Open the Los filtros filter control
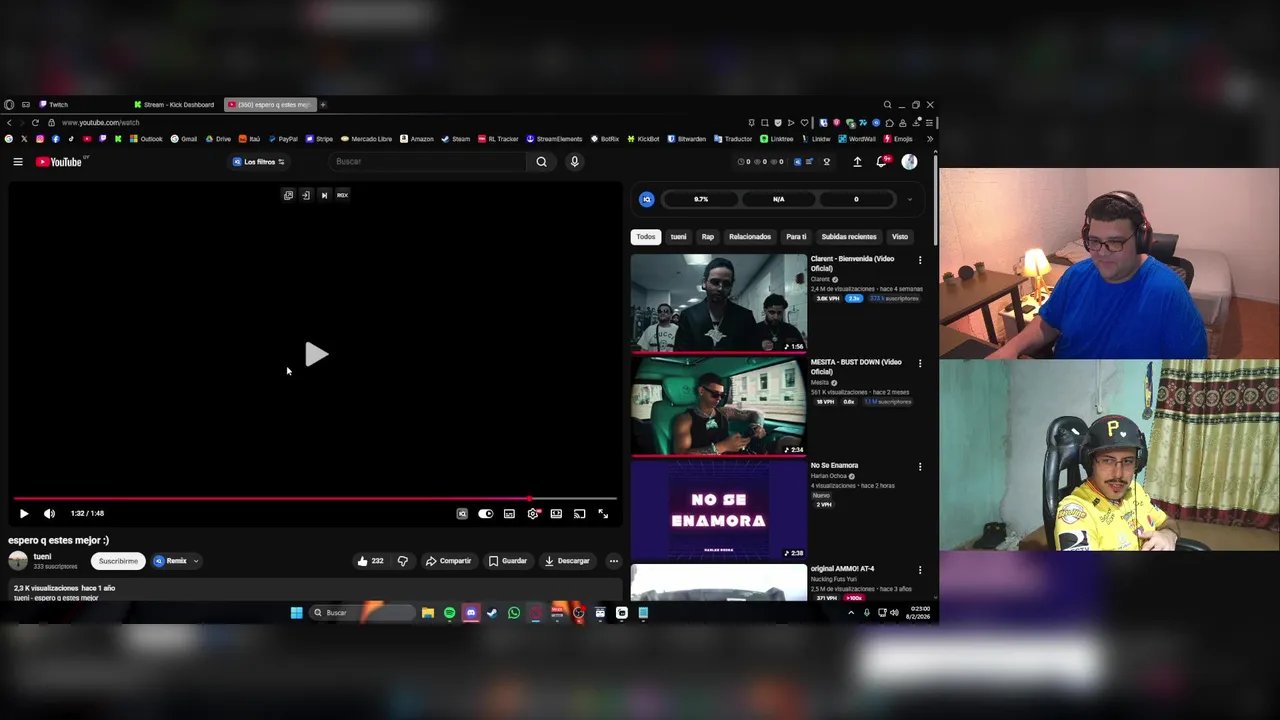This screenshot has width=1280, height=720. pos(259,162)
